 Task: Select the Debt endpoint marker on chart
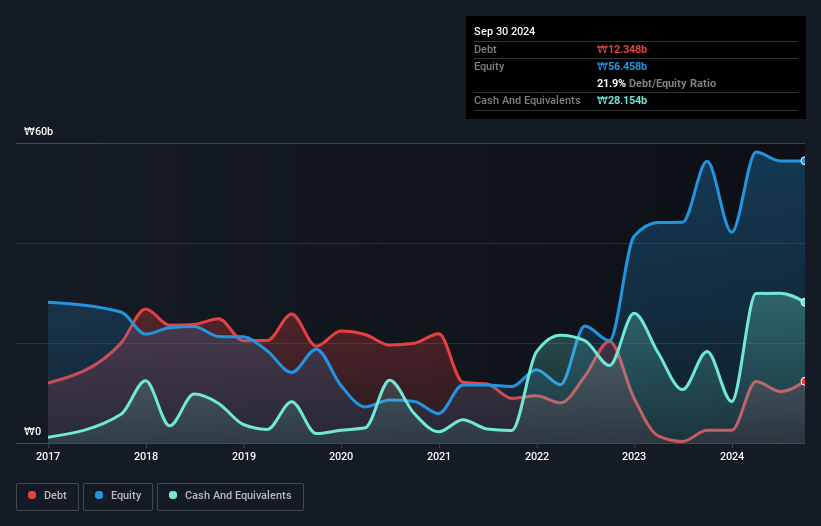pyautogui.click(x=804, y=382)
